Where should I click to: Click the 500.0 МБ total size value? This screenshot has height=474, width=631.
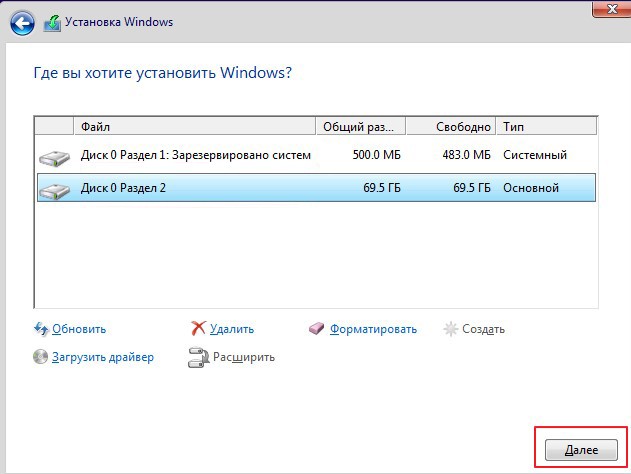tap(377, 155)
